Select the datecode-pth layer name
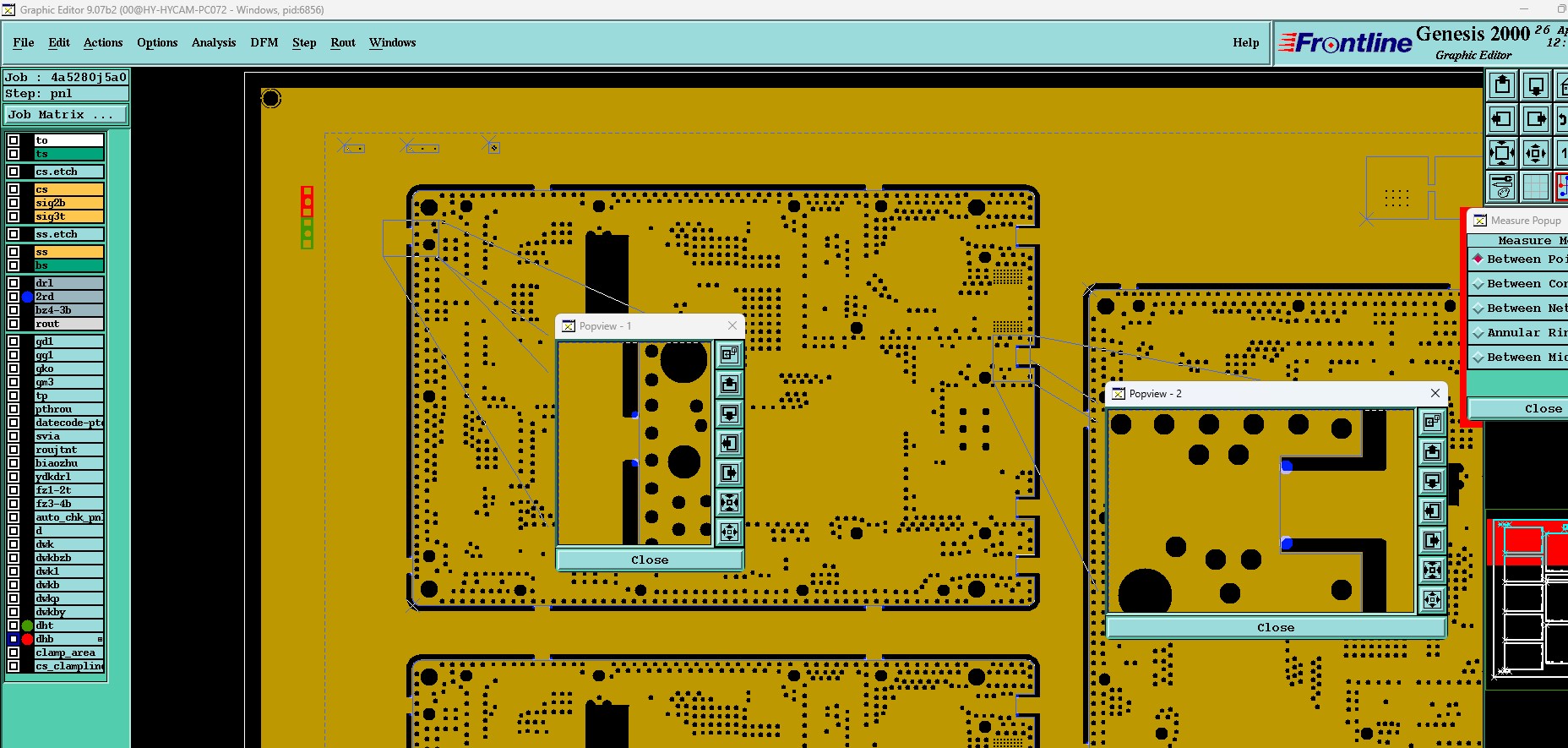Viewport: 1568px width, 748px height. click(x=69, y=423)
